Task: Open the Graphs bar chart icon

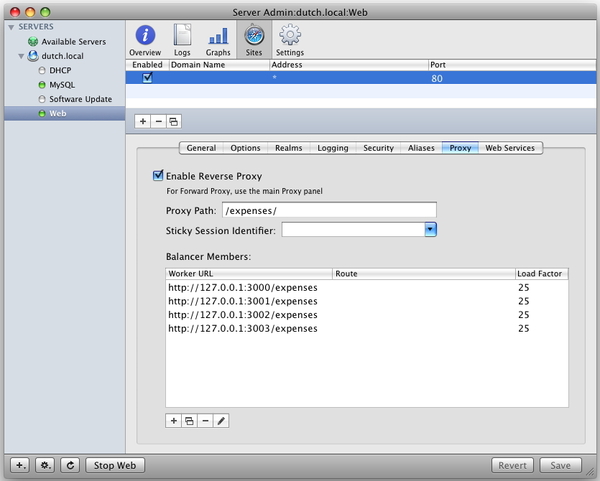Action: [x=218, y=36]
